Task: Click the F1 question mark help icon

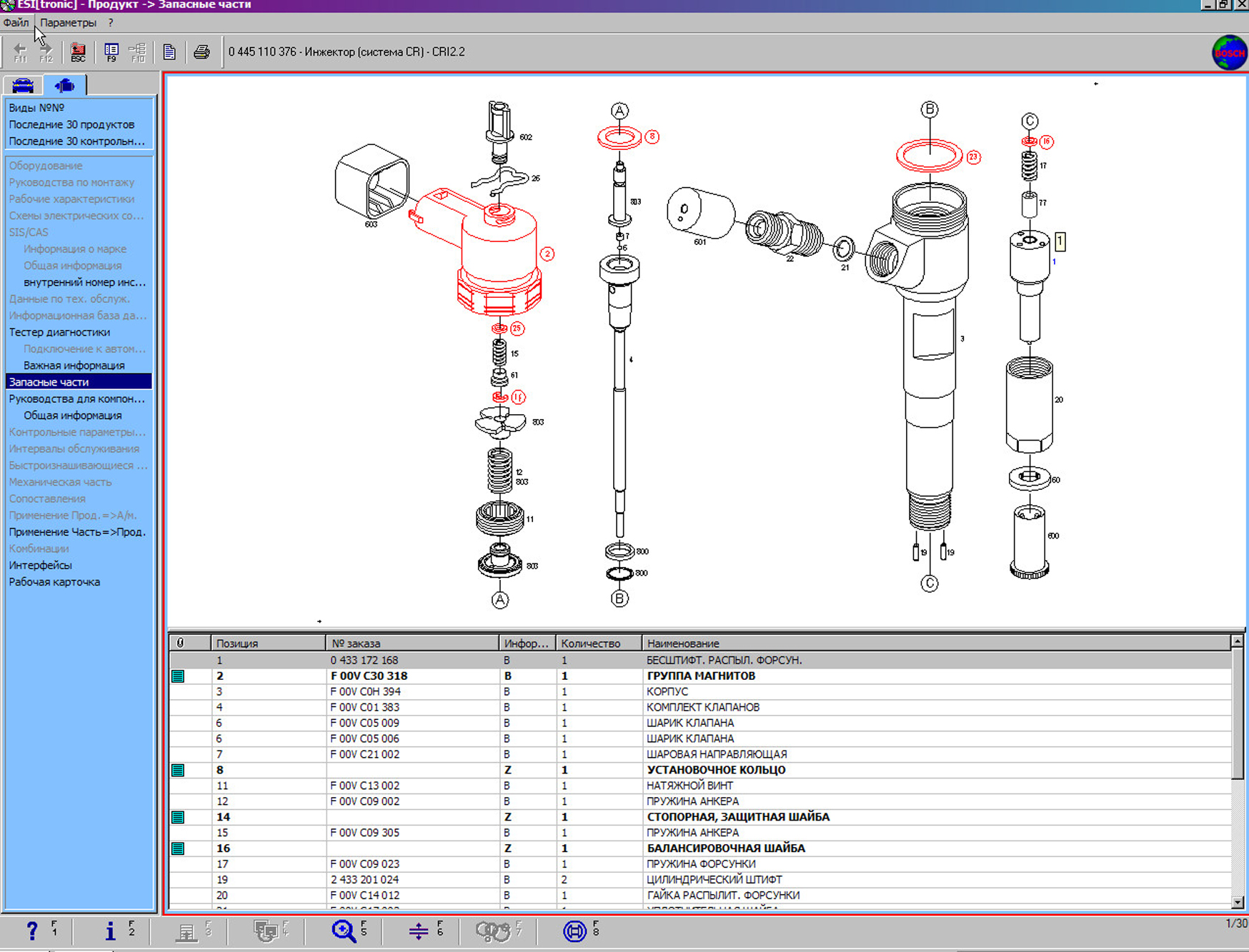Action: [x=32, y=931]
